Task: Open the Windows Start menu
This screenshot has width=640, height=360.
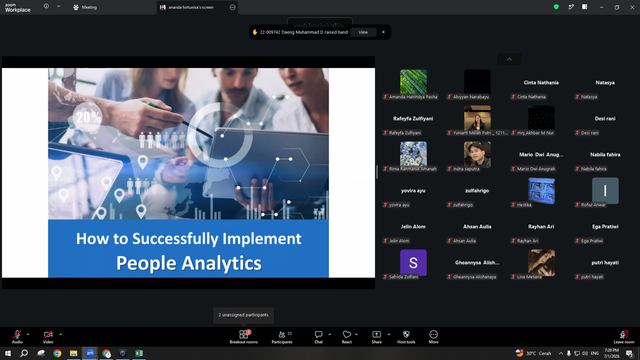Action: click(8, 353)
